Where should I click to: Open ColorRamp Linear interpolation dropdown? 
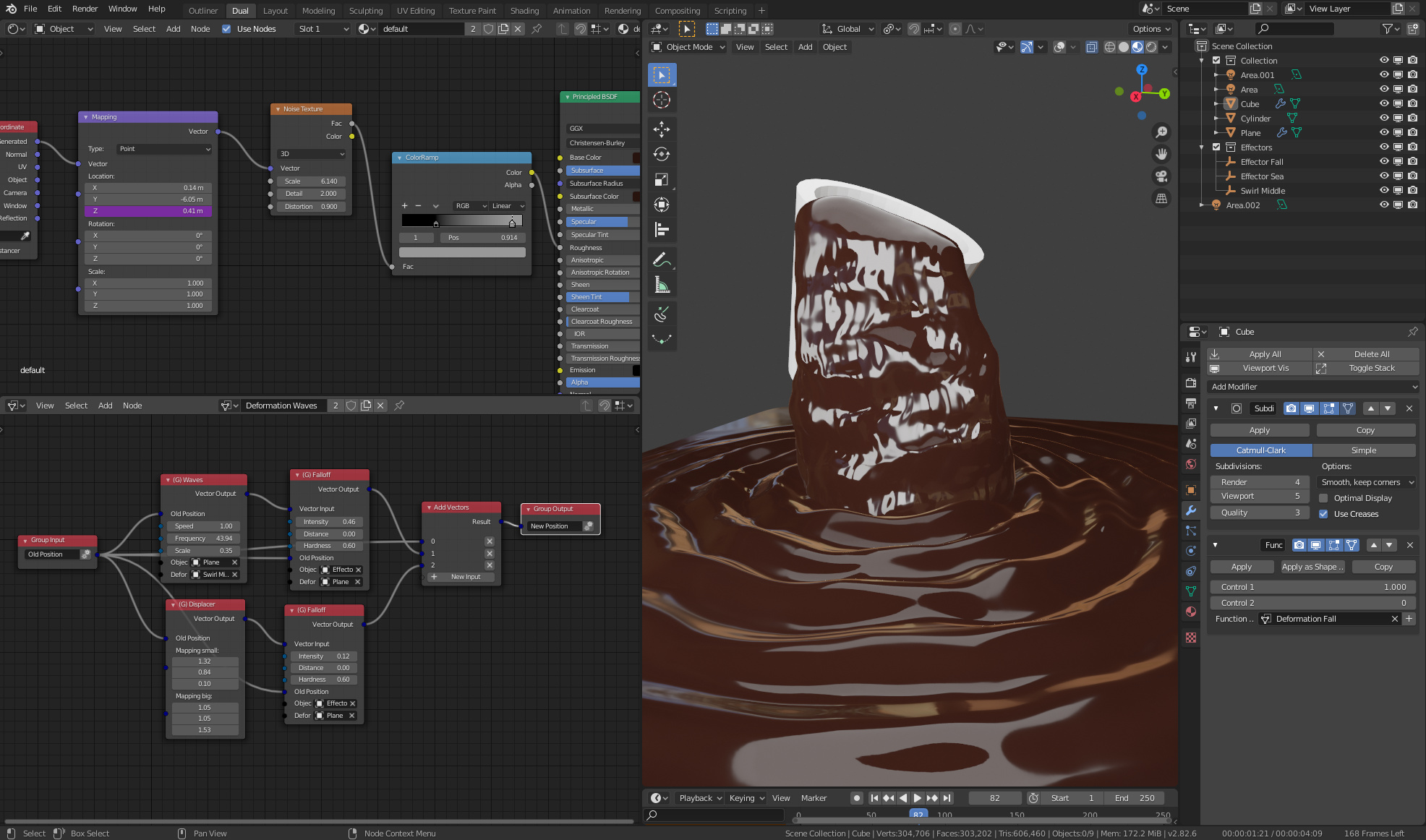click(508, 206)
